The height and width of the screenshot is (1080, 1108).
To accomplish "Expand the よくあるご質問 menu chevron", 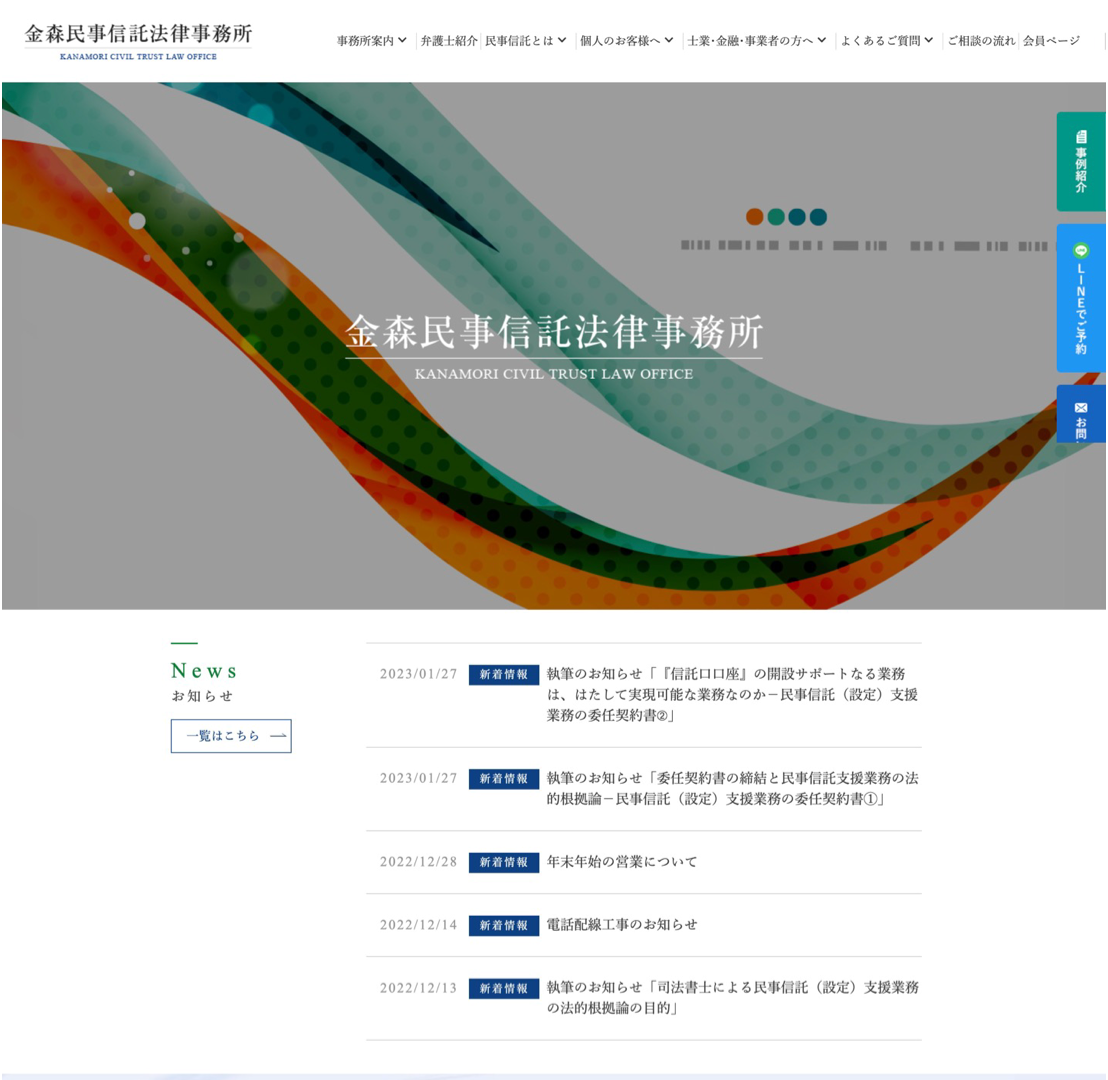I will (929, 40).
